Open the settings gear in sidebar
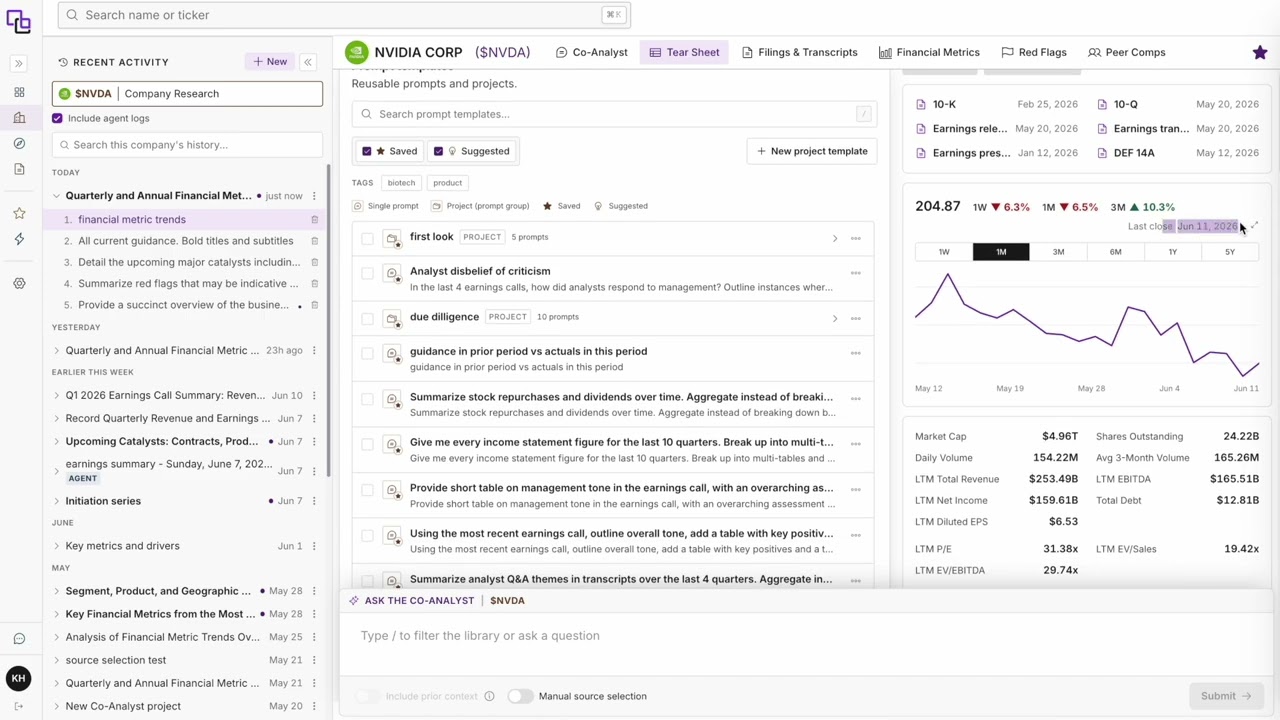This screenshot has height=720, width=1280. (19, 283)
